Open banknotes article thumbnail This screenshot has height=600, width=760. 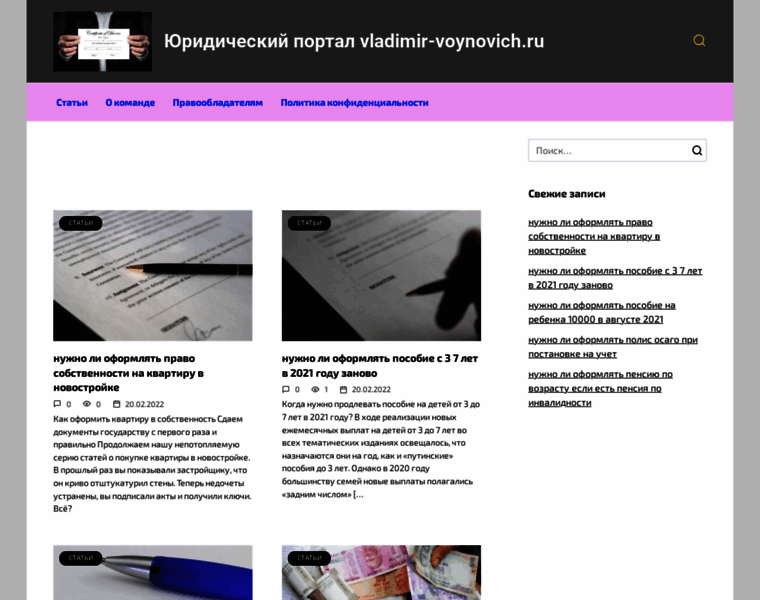point(381,572)
